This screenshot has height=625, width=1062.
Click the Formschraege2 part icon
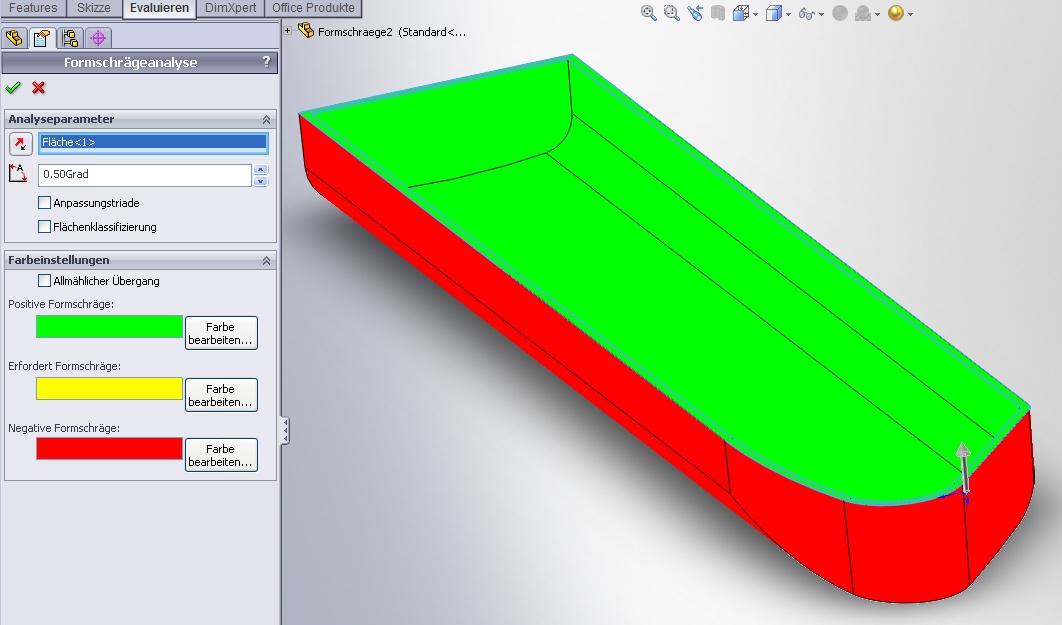click(x=306, y=30)
